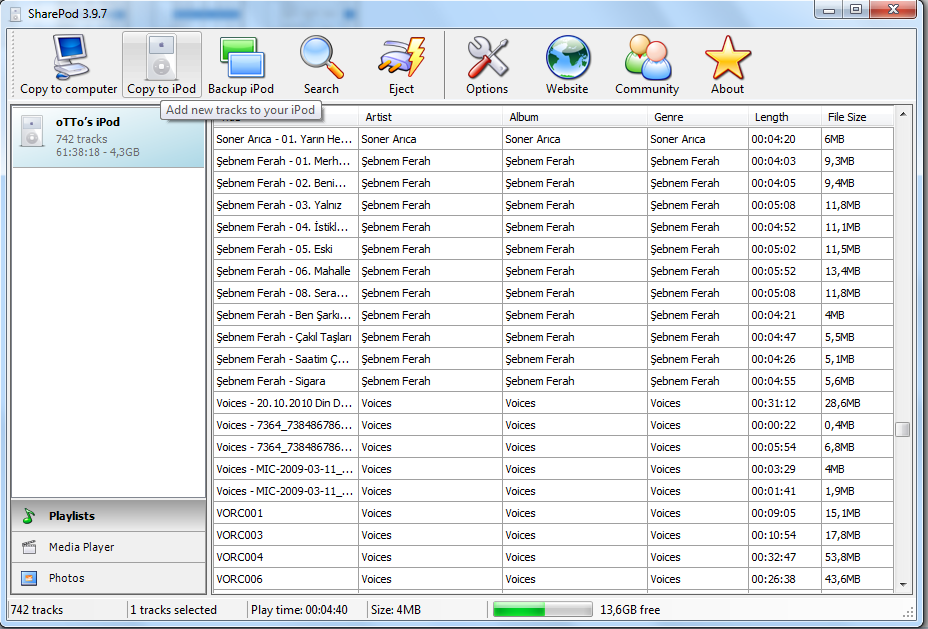Select track Şebnem Ferah - 05. Eski
This screenshot has height=629, width=928.
(x=553, y=249)
